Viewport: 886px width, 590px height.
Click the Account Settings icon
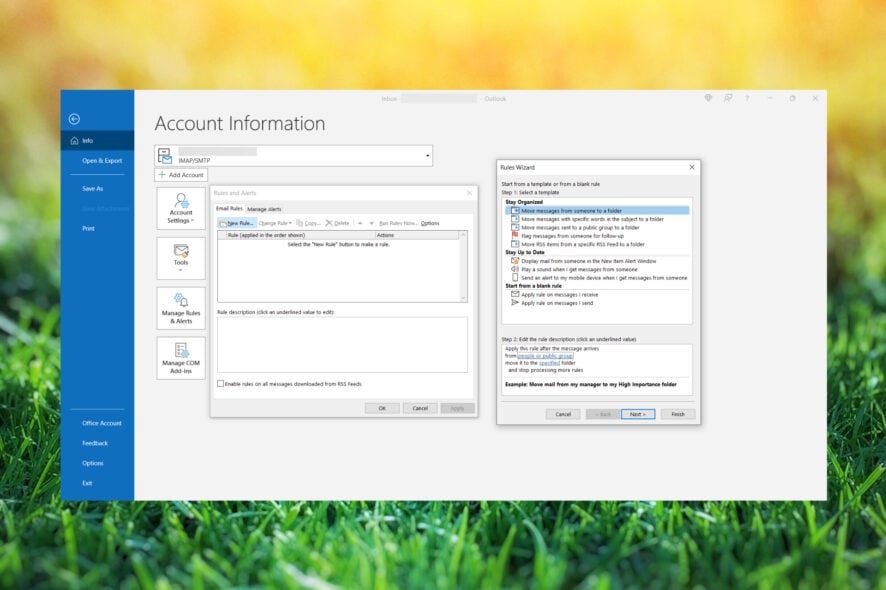[181, 201]
